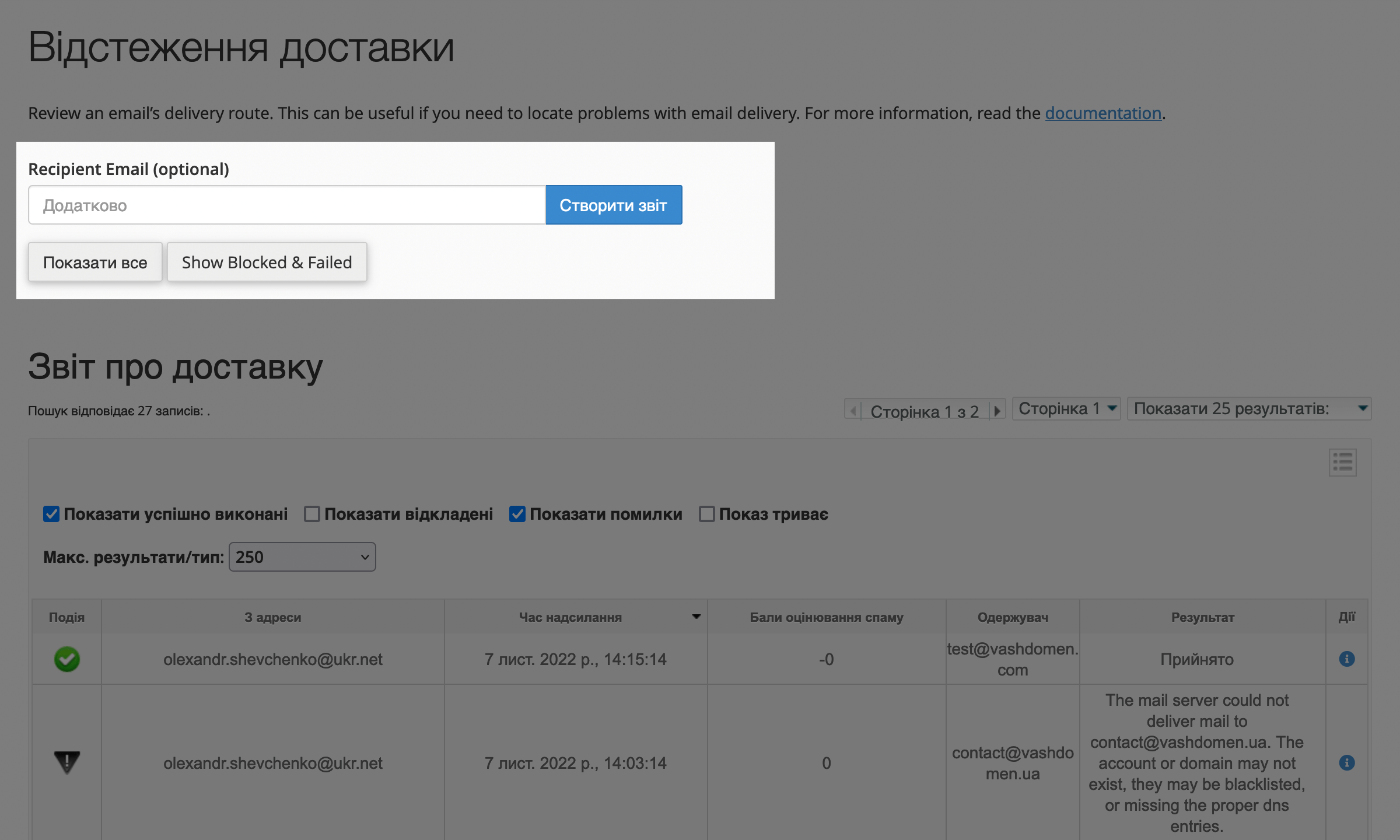Click the 14:15:14 send time cell
Screen dimensions: 1400x840
(x=576, y=659)
